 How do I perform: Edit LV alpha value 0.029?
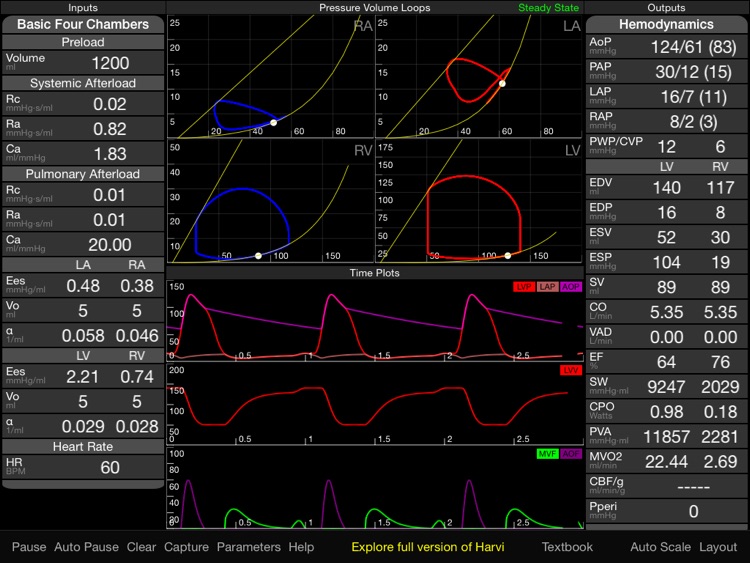(83, 426)
